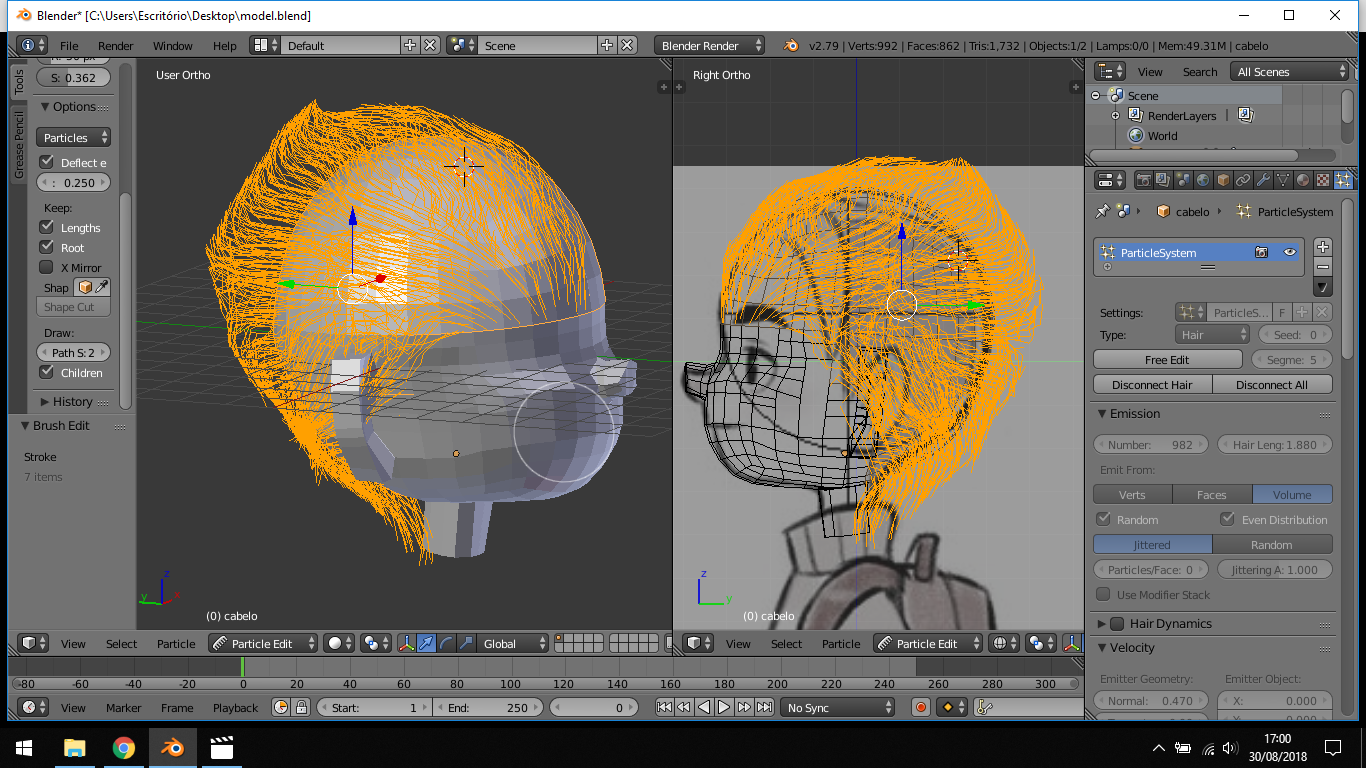Viewport: 1366px width, 768px height.
Task: Open the Texture checkerboard tab
Action: (1322, 180)
